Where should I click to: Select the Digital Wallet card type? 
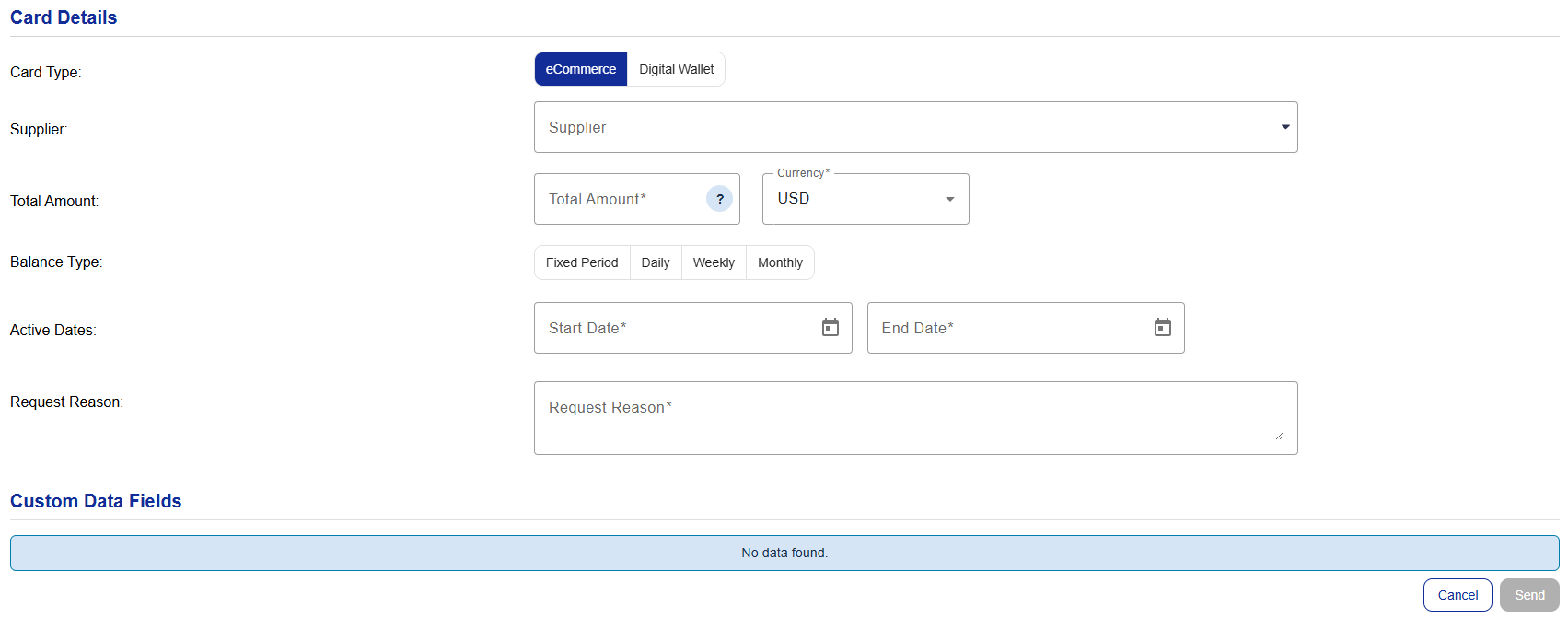coord(677,69)
